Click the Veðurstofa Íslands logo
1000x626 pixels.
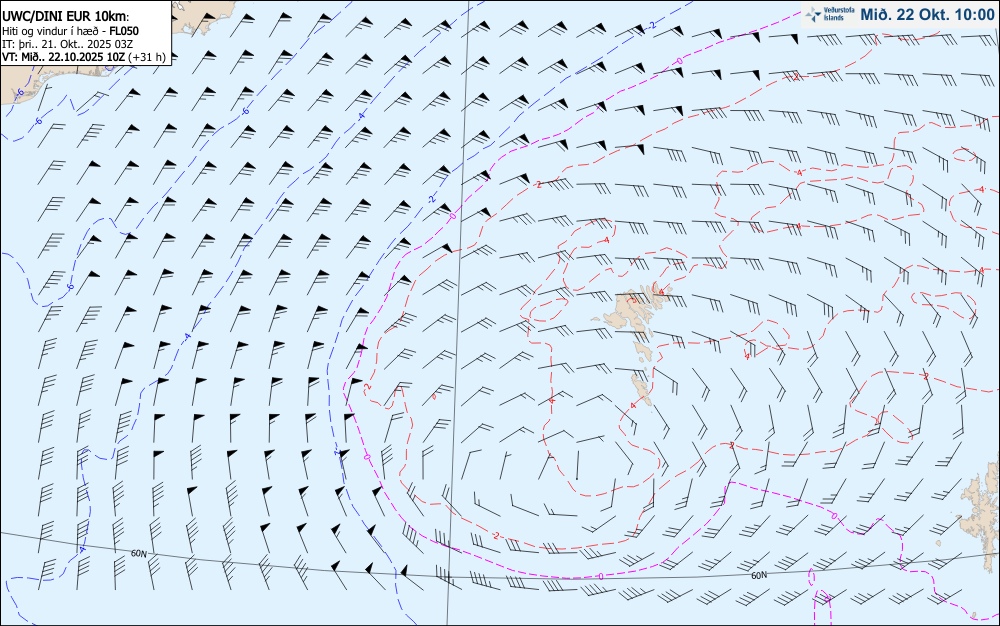click(830, 14)
